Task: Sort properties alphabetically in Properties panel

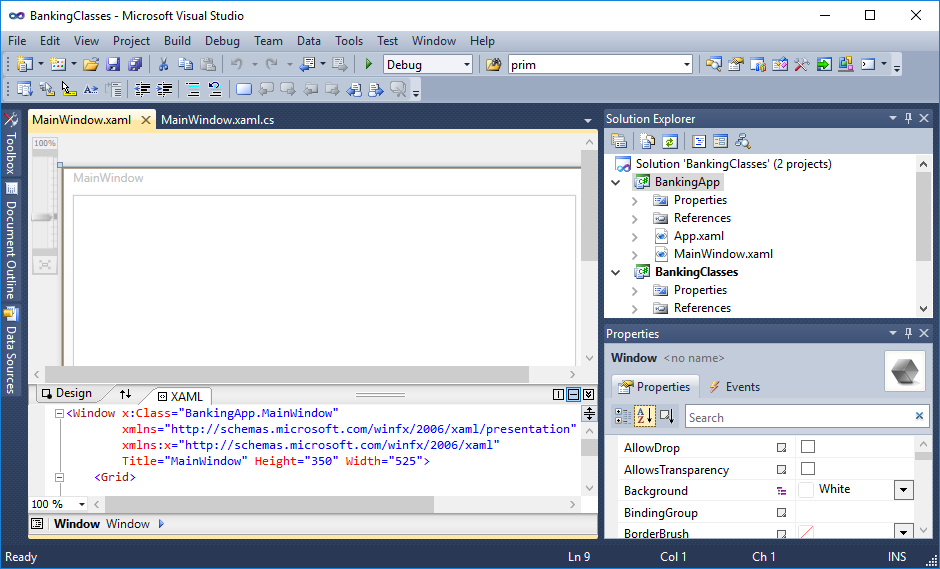Action: pos(645,417)
